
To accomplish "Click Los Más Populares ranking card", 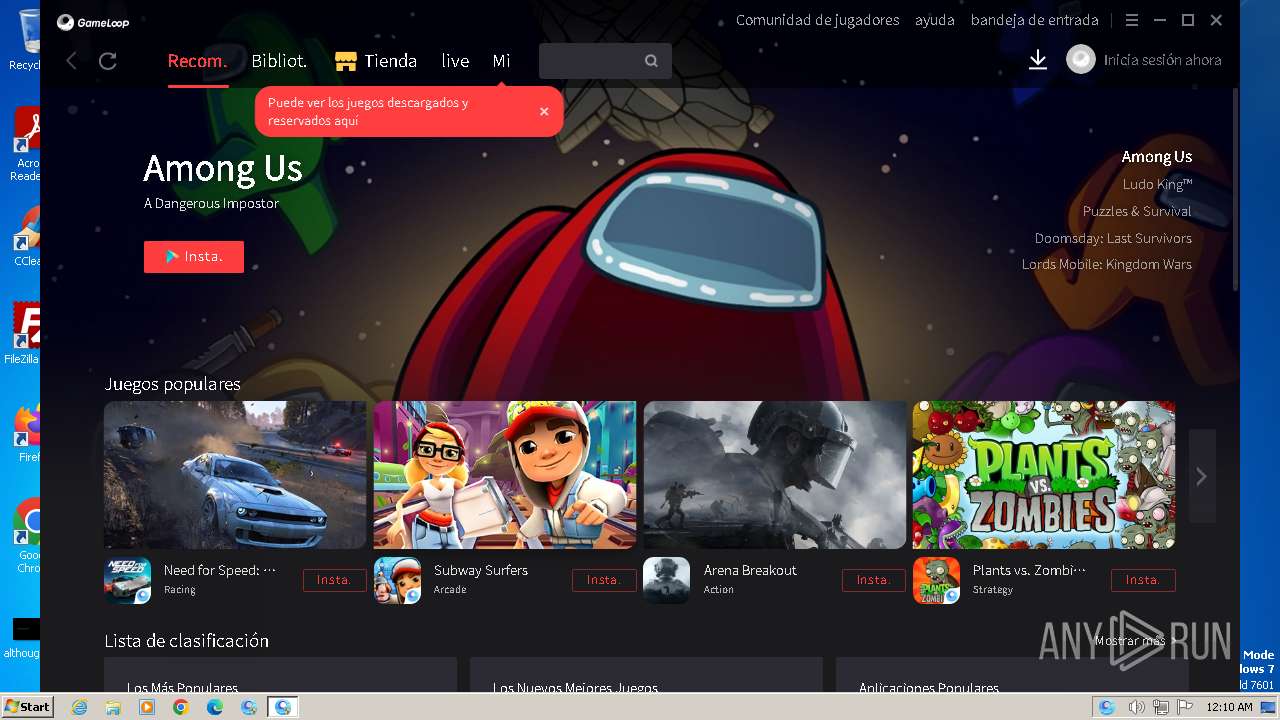I will 280,675.
